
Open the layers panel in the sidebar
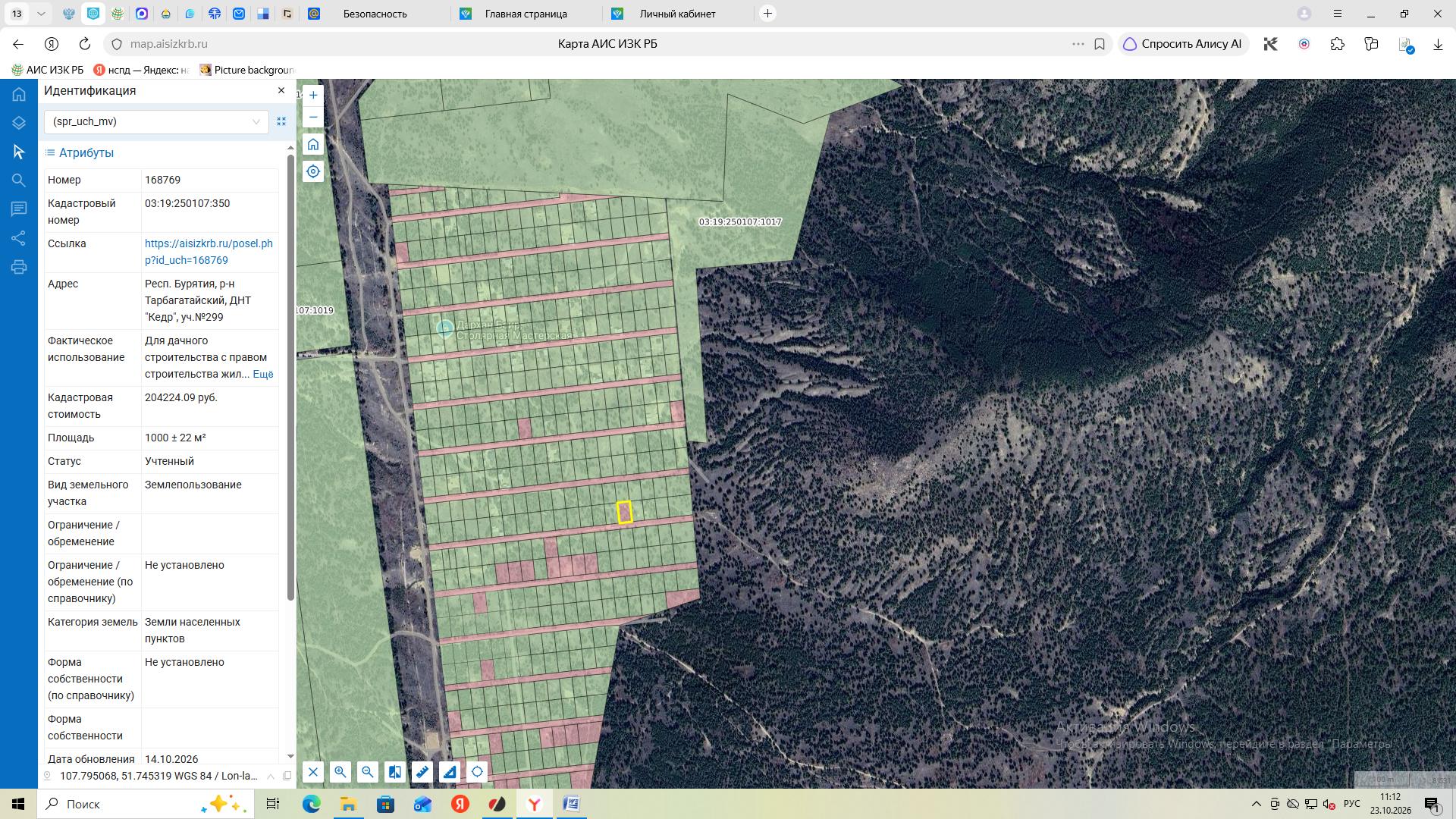[x=19, y=123]
